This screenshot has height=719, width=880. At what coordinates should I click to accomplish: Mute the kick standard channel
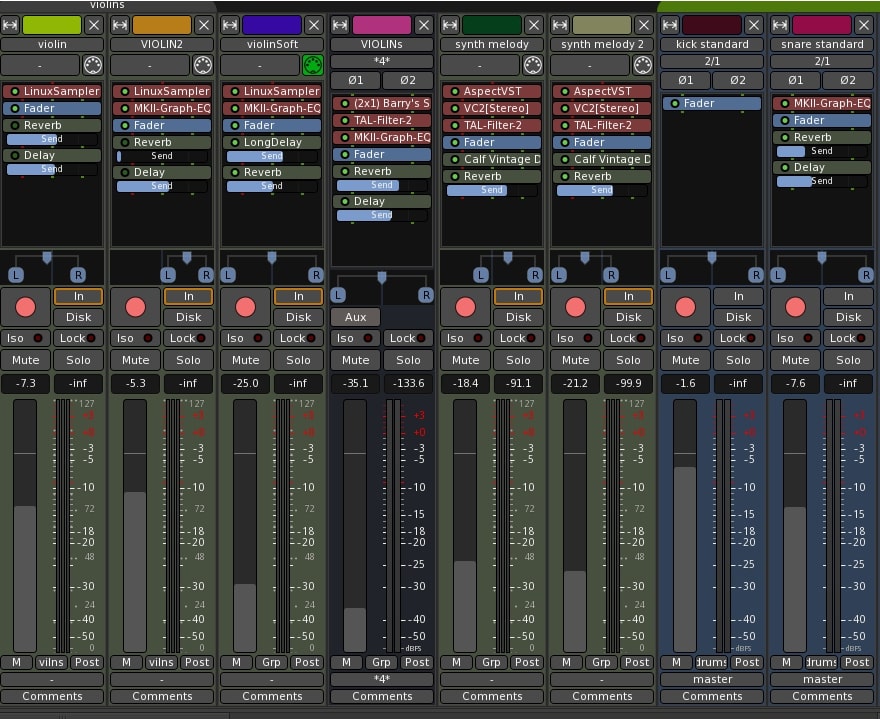pyautogui.click(x=685, y=360)
